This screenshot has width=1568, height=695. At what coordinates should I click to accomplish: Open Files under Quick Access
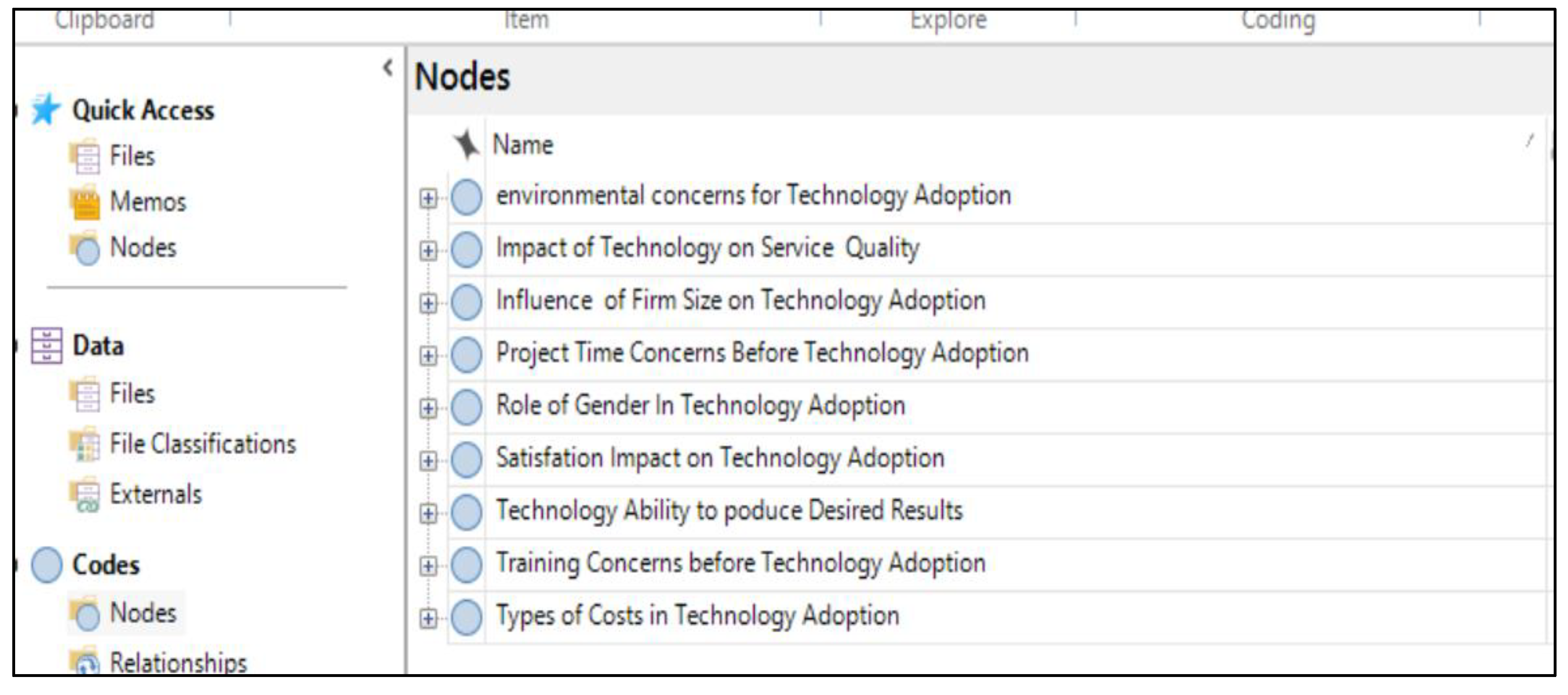(132, 156)
